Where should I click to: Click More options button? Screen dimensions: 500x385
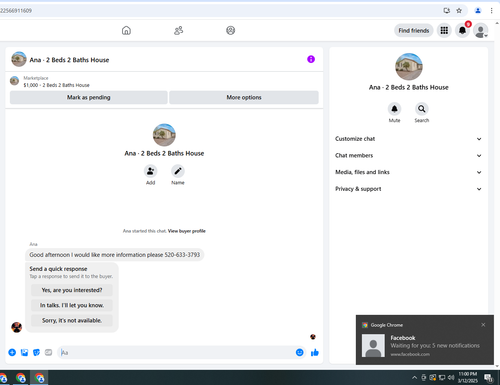click(x=244, y=97)
